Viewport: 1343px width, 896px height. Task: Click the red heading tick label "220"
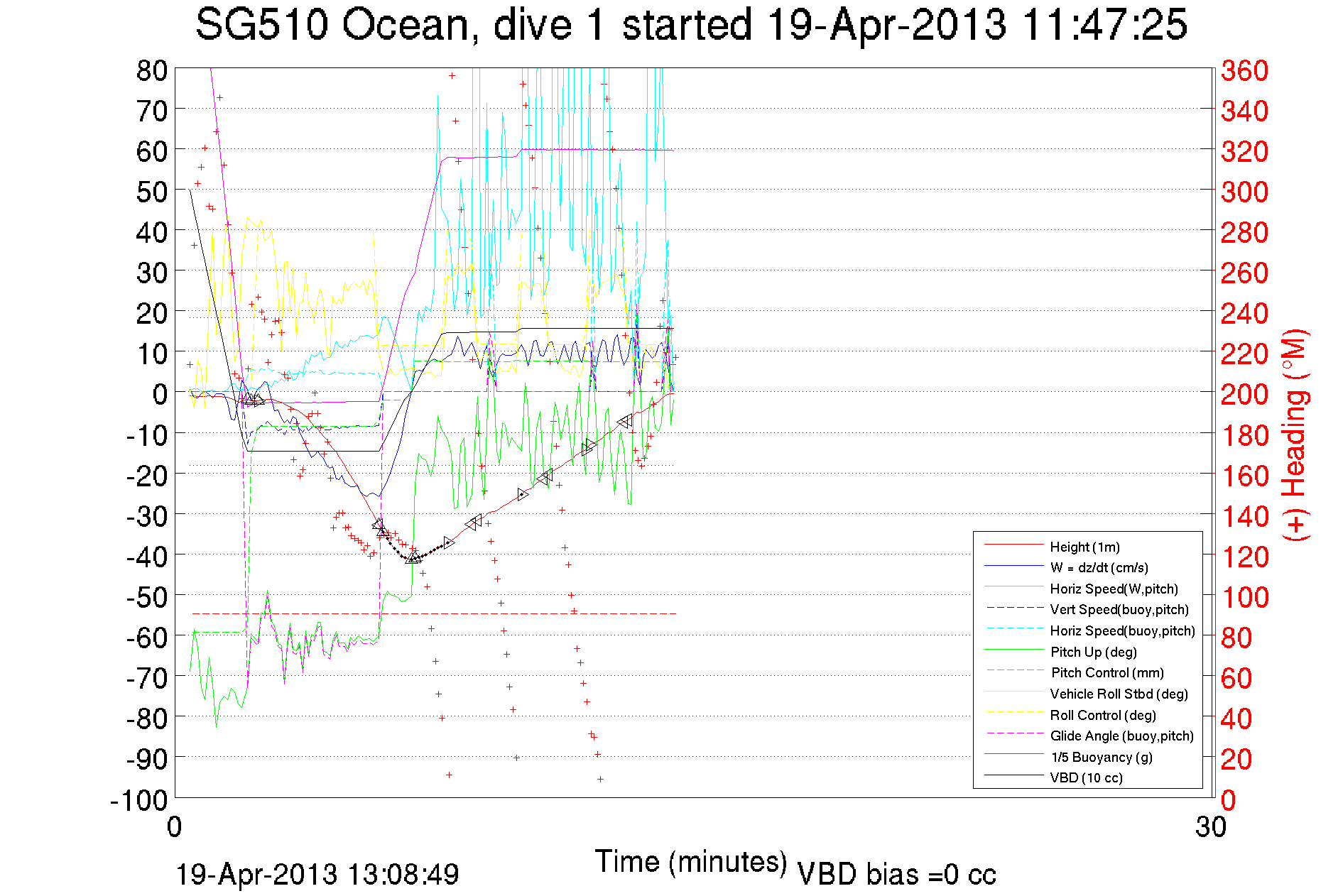point(1244,354)
